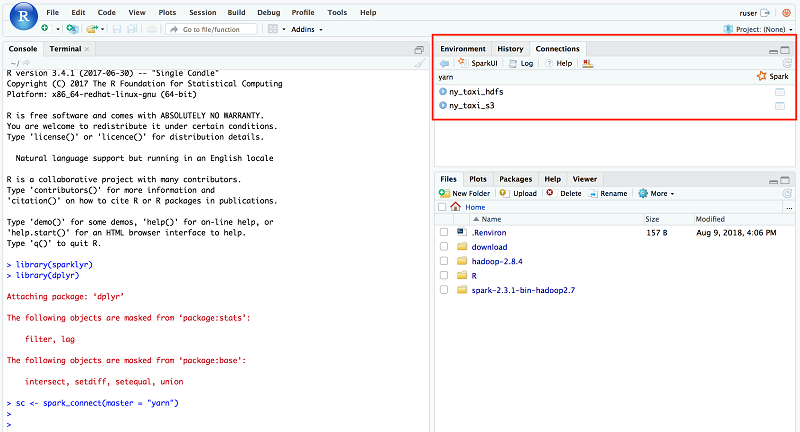Click the blue back arrow in Connections
The width and height of the screenshot is (800, 432).
(444, 63)
